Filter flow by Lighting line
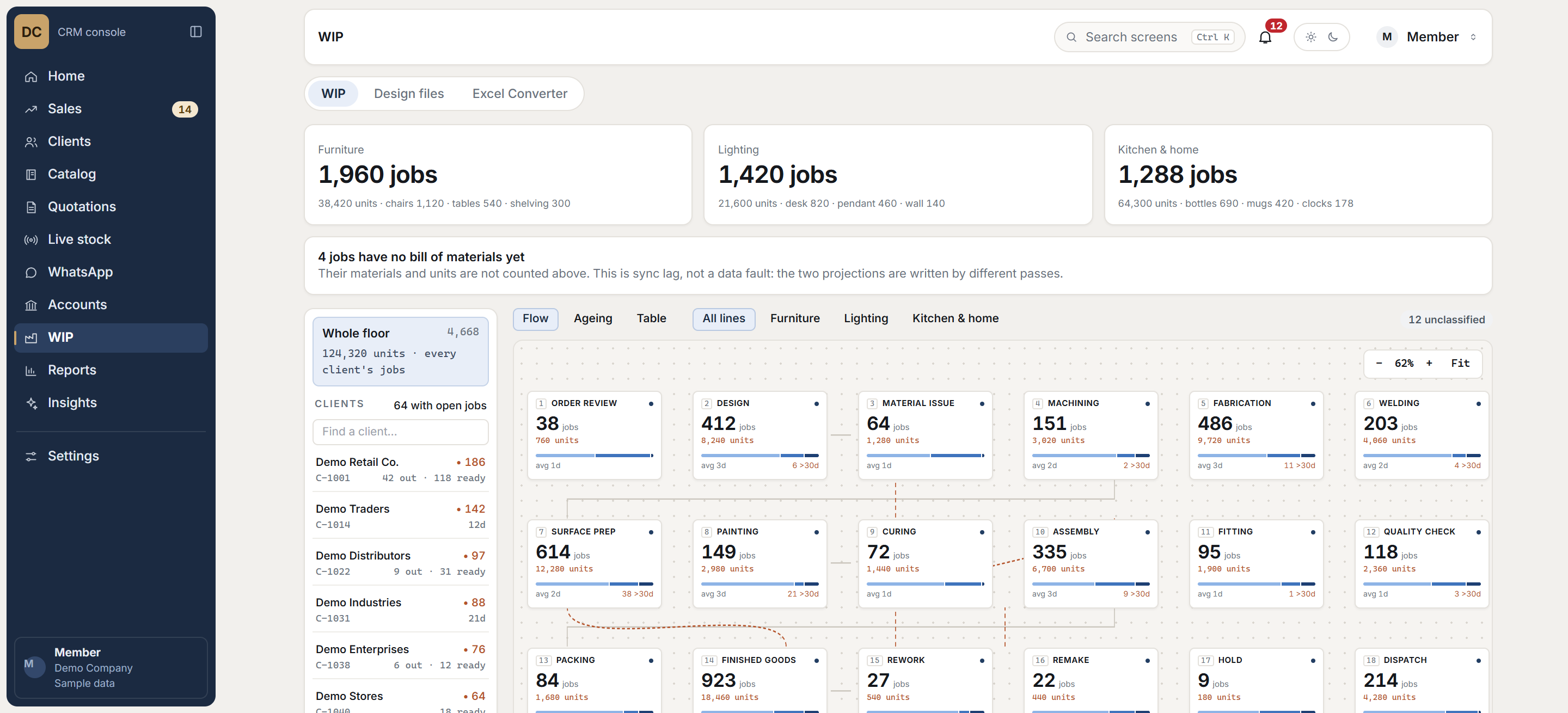The image size is (1568, 713). point(866,319)
